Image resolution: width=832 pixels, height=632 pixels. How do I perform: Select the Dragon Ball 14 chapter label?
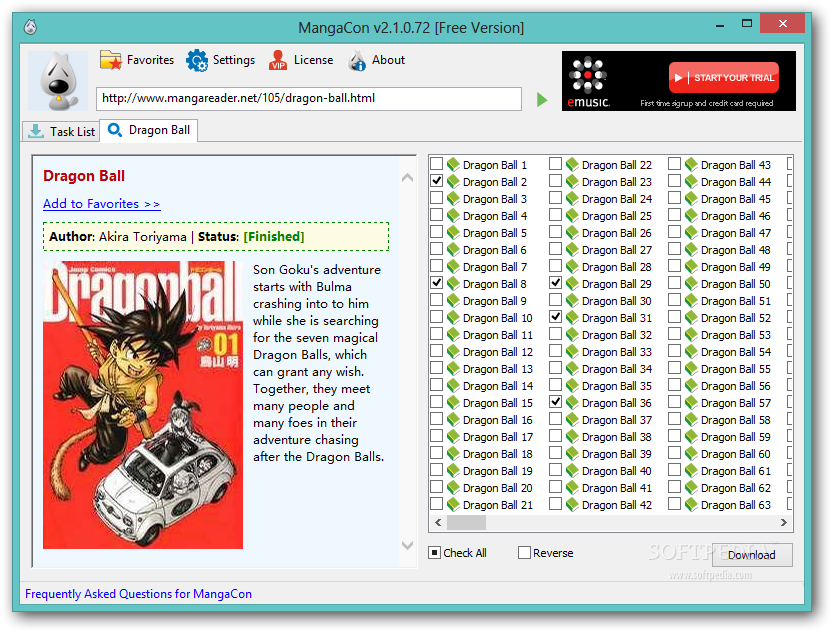(498, 386)
